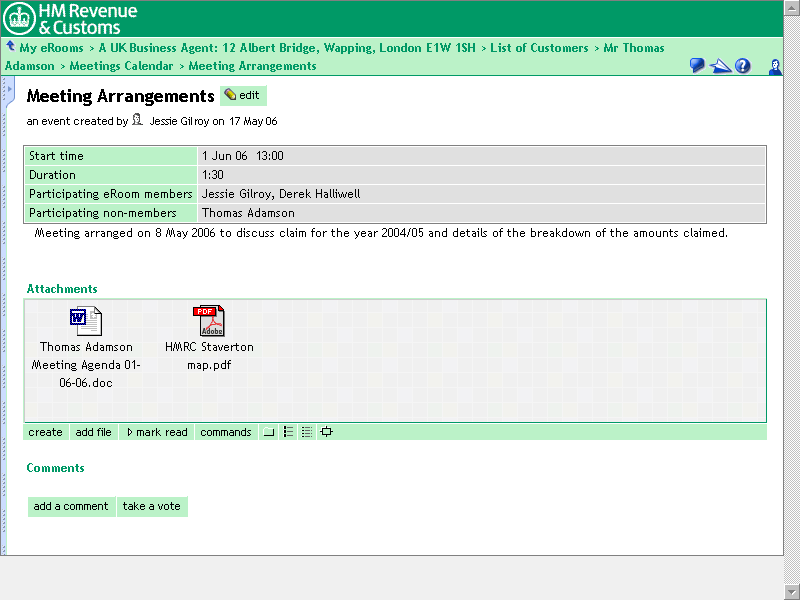Click the HM Revenue & Customs crown logo

[19, 18]
